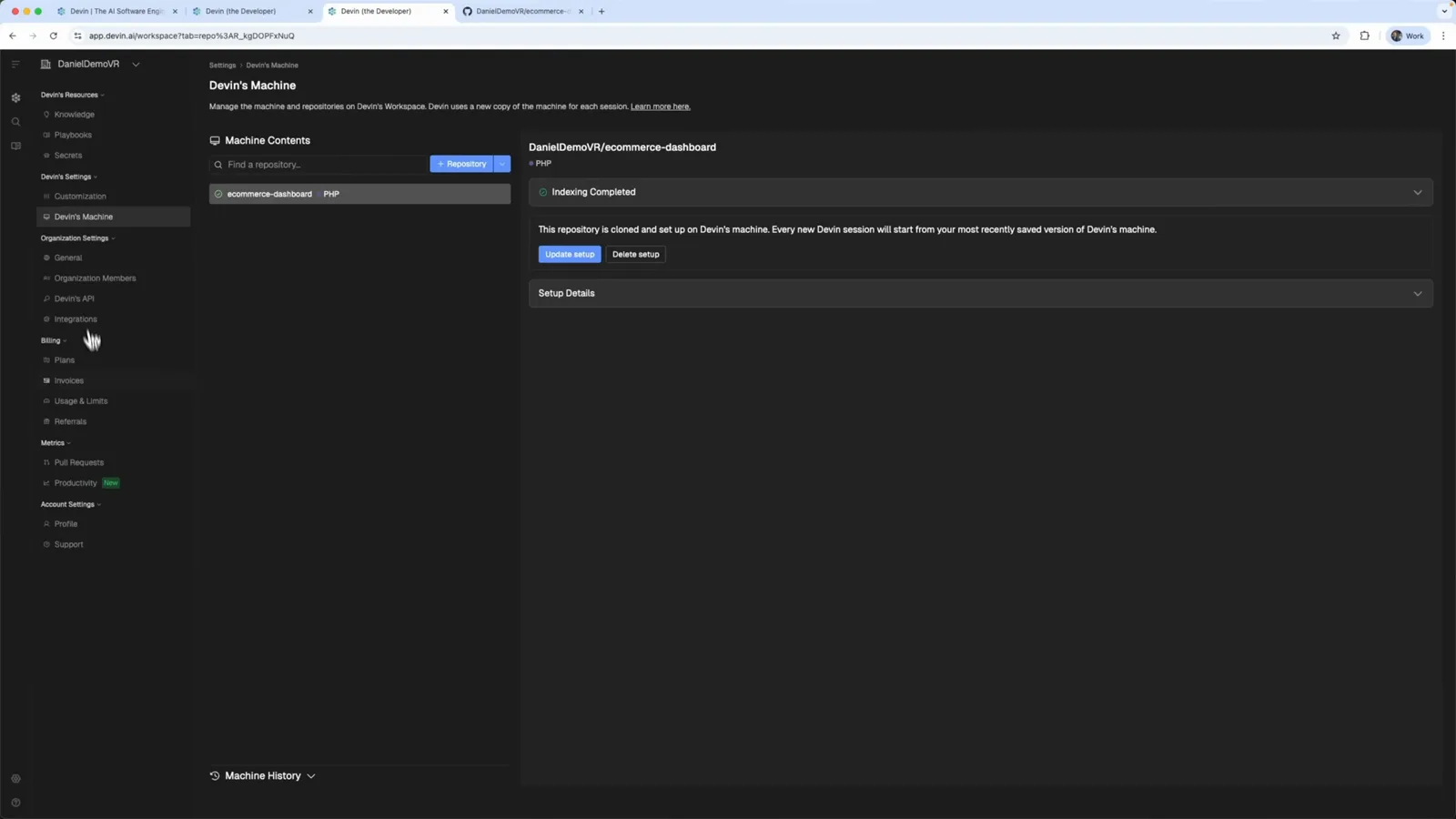Open Devin's API page

(x=114, y=298)
